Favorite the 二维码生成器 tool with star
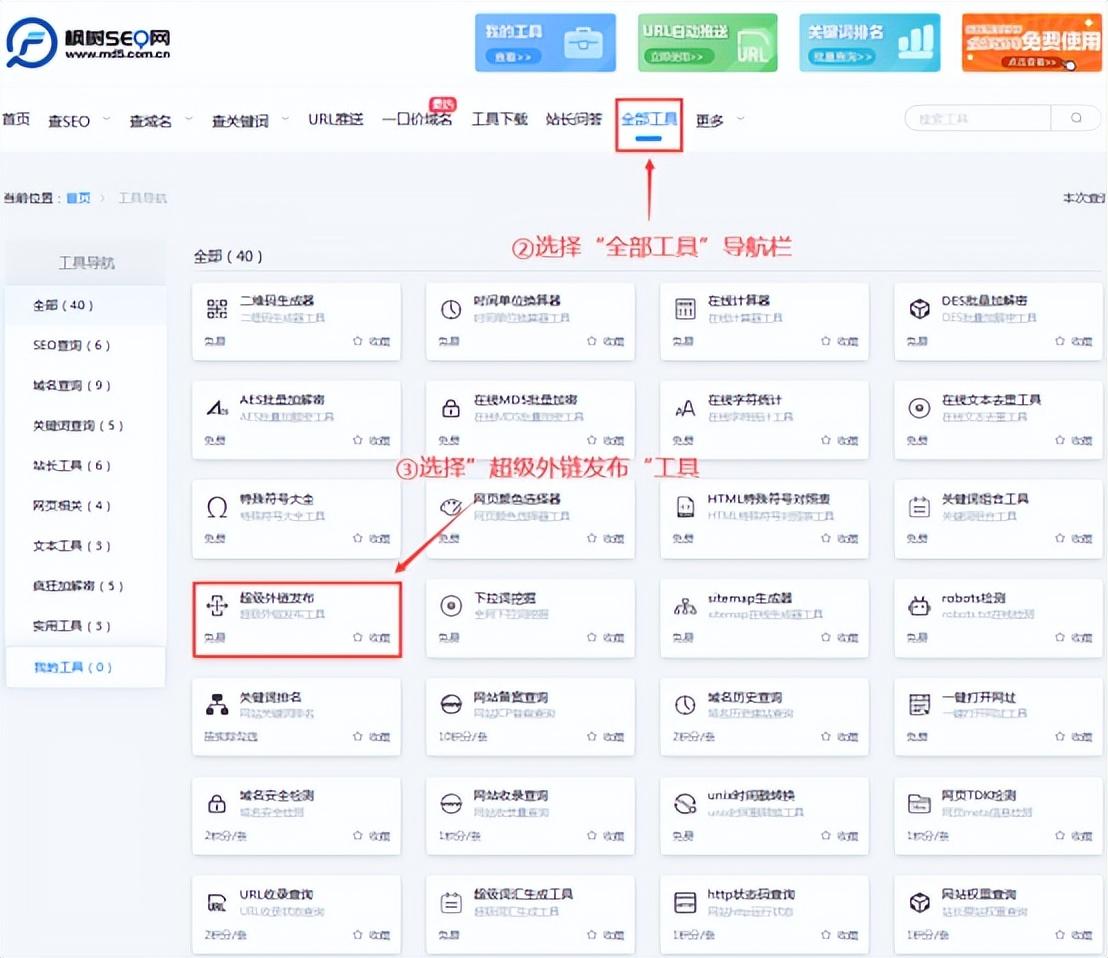 coord(358,341)
